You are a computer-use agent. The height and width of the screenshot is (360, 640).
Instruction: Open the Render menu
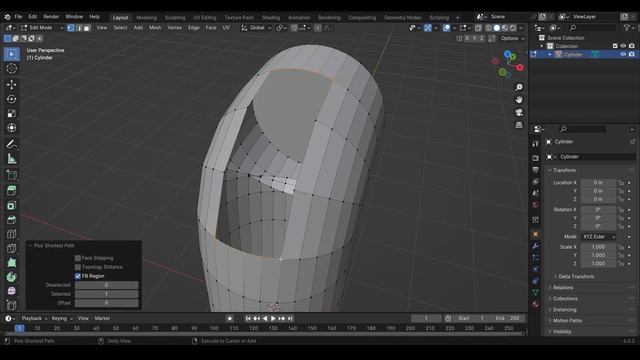pos(51,17)
